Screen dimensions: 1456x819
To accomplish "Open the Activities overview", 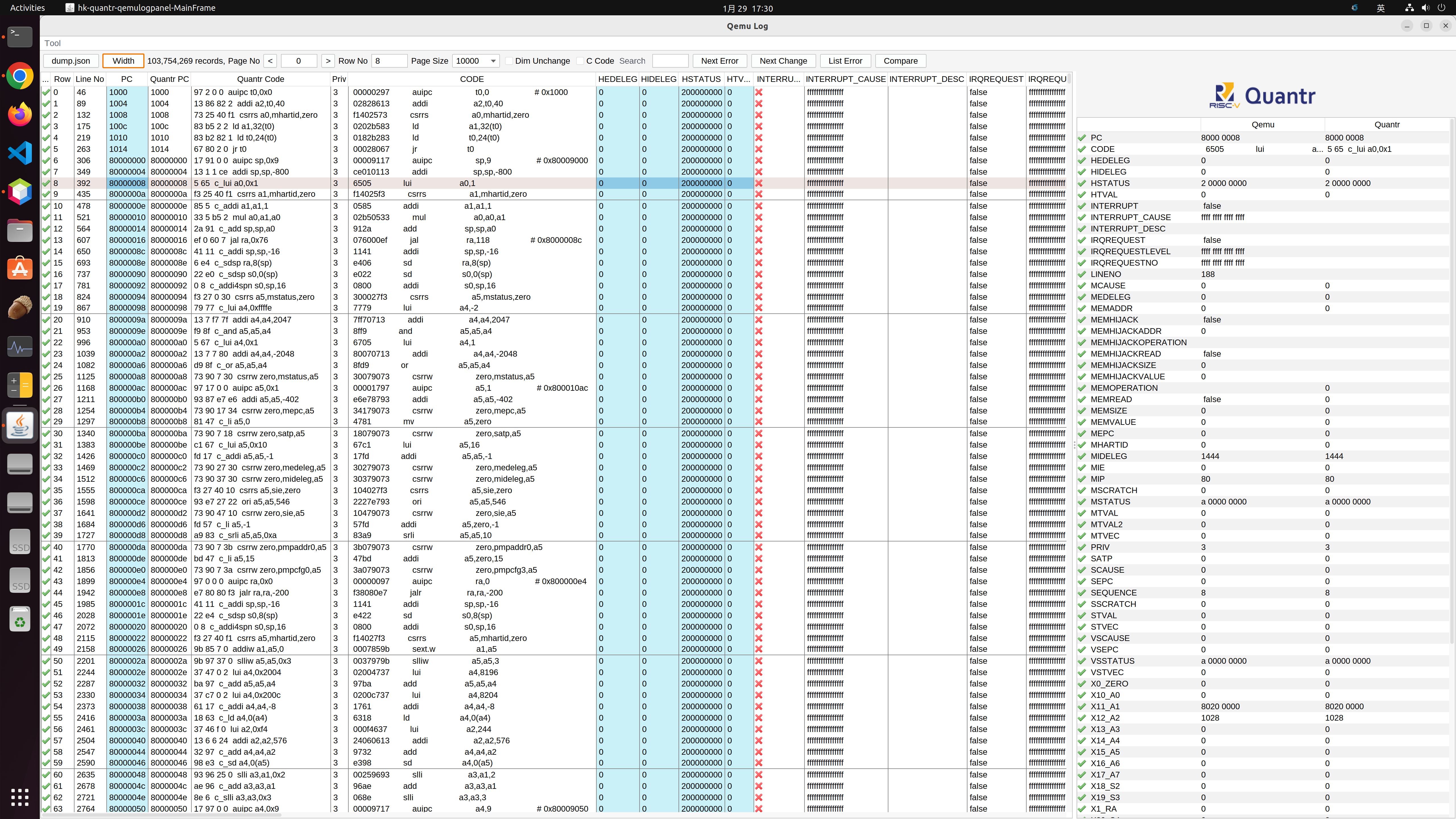I will [27, 8].
